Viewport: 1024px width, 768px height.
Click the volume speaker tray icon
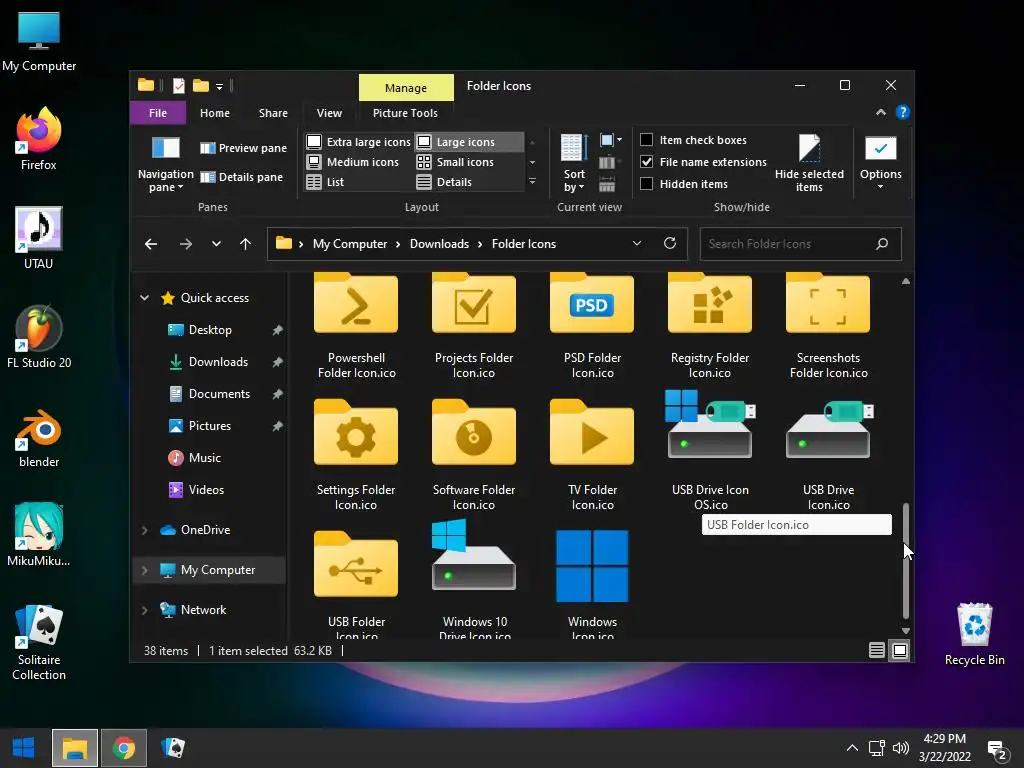901,748
